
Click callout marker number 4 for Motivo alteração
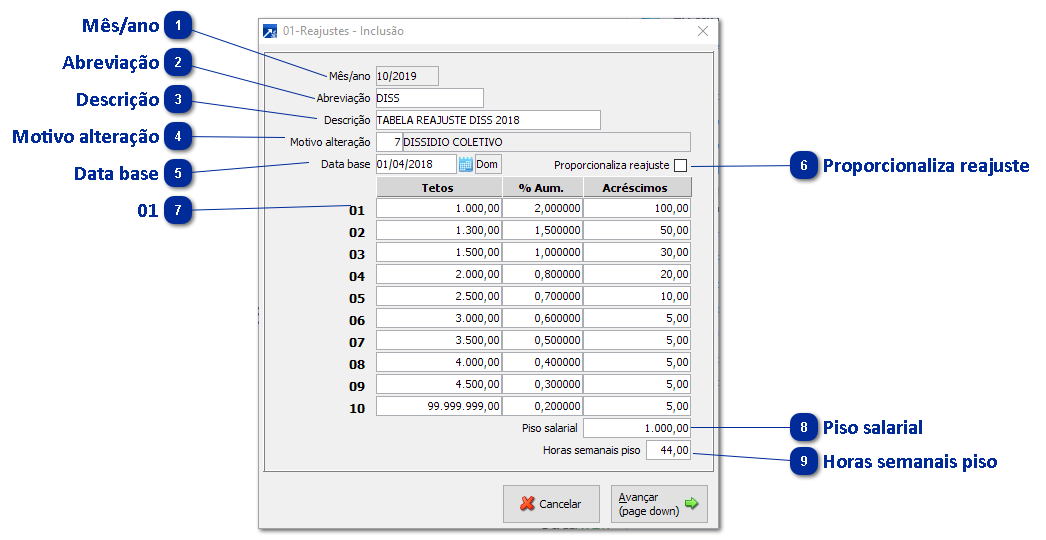point(177,136)
